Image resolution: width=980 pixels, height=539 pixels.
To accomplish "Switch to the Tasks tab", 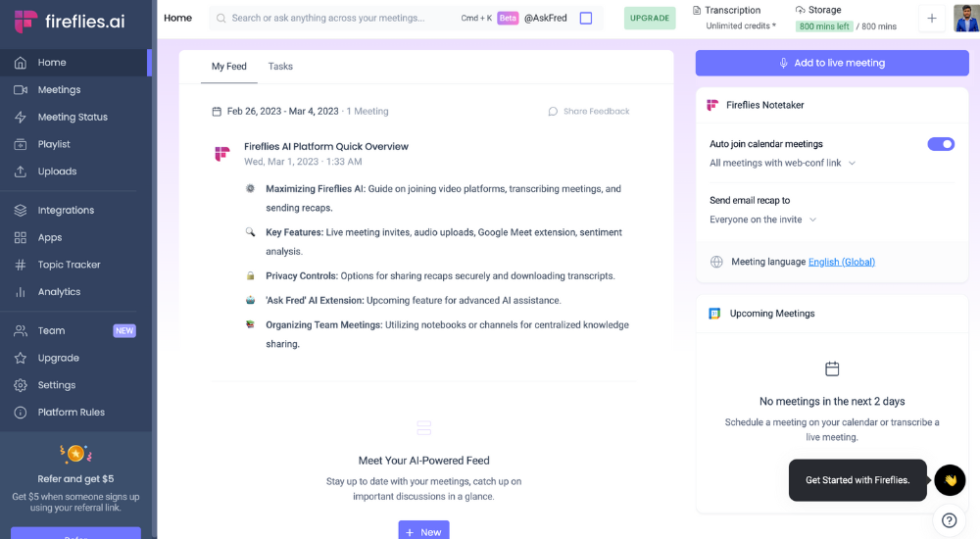I will (280, 66).
